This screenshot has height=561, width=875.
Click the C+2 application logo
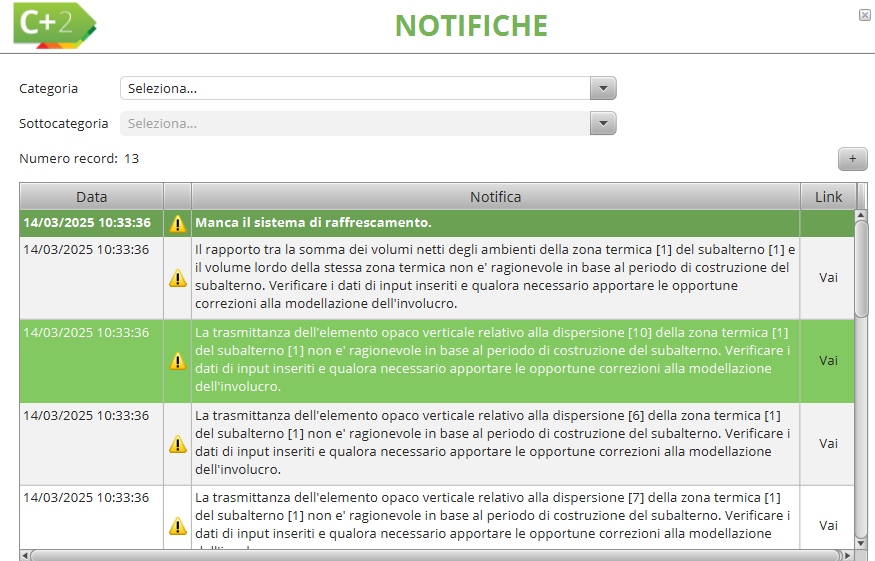[x=55, y=25]
